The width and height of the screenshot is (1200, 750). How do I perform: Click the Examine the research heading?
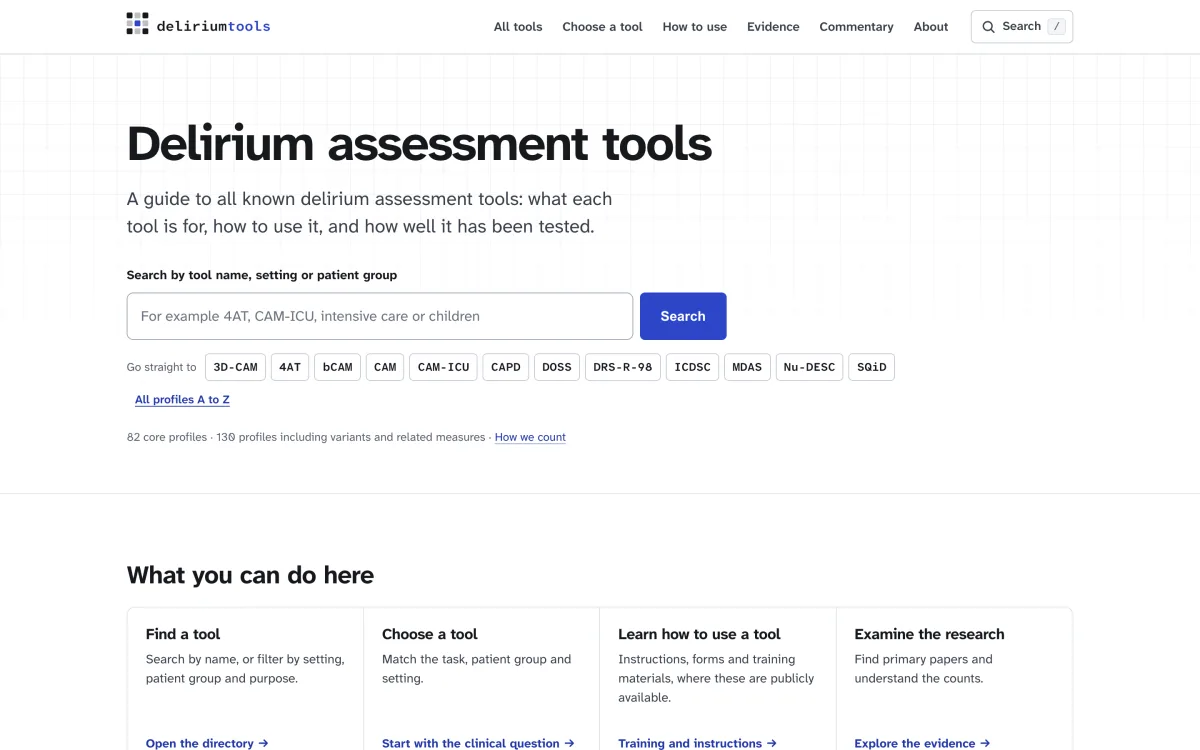[x=929, y=634]
